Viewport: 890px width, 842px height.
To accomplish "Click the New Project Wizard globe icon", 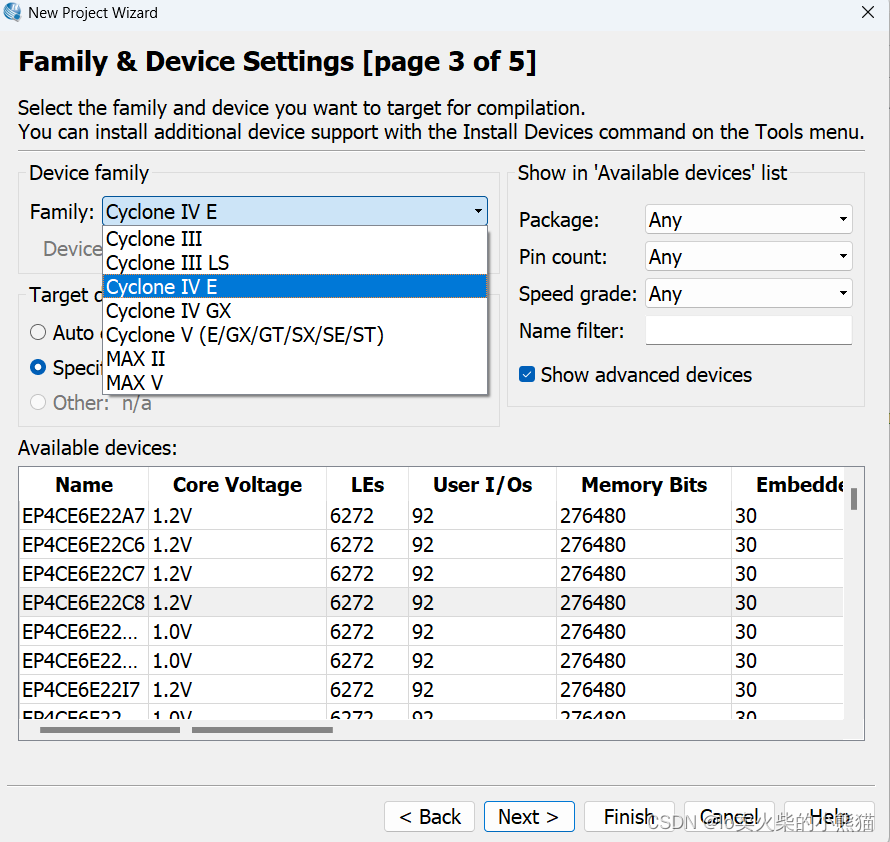I will click(12, 13).
